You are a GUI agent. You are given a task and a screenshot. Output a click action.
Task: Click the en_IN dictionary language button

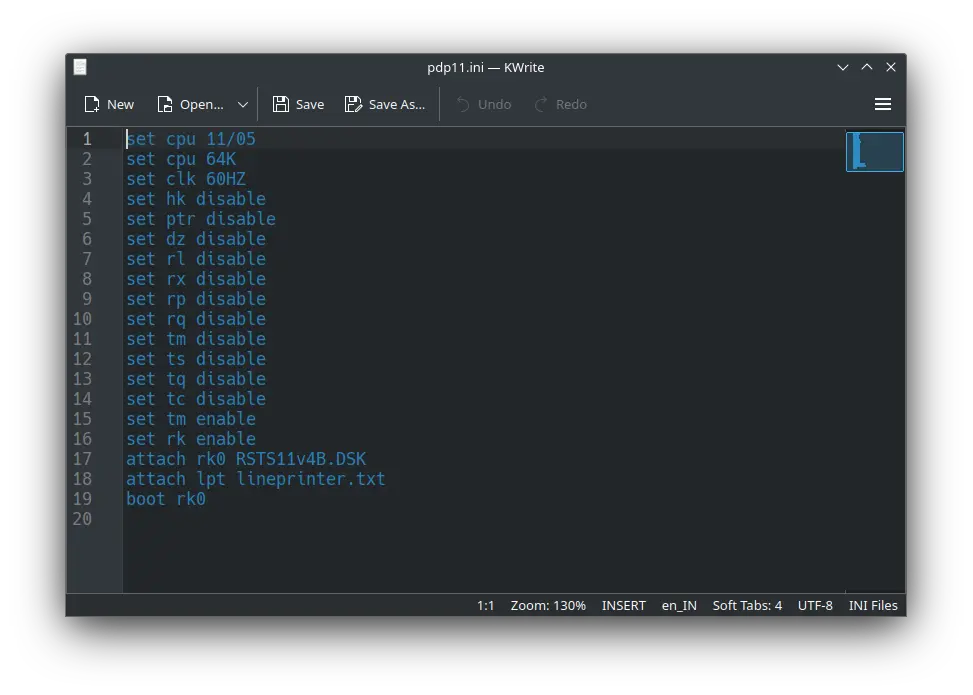(x=679, y=605)
